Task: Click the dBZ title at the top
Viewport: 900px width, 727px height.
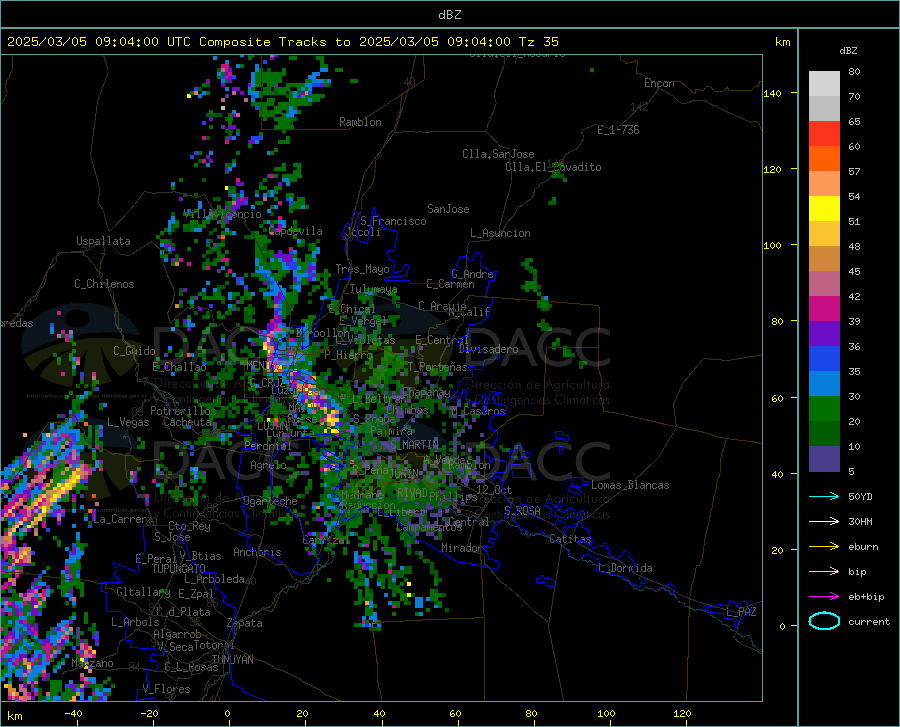Action: (449, 15)
